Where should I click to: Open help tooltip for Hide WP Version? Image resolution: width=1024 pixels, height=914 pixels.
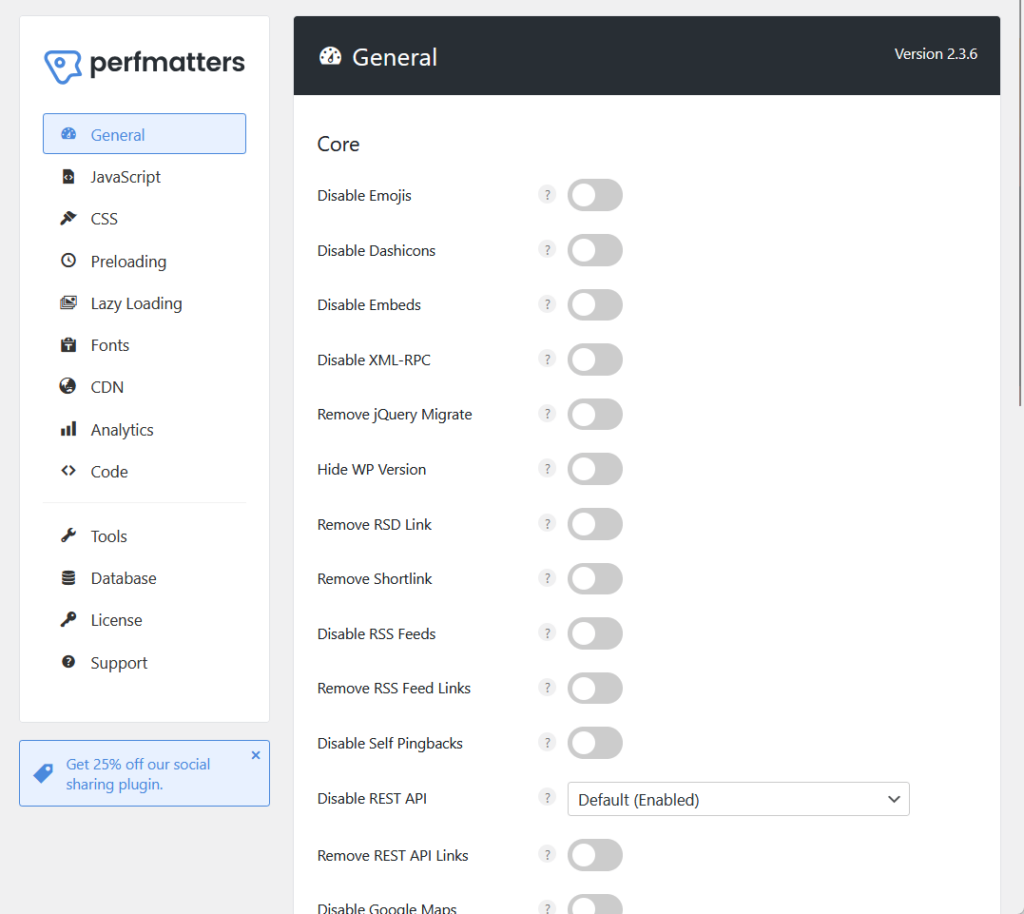(x=547, y=469)
